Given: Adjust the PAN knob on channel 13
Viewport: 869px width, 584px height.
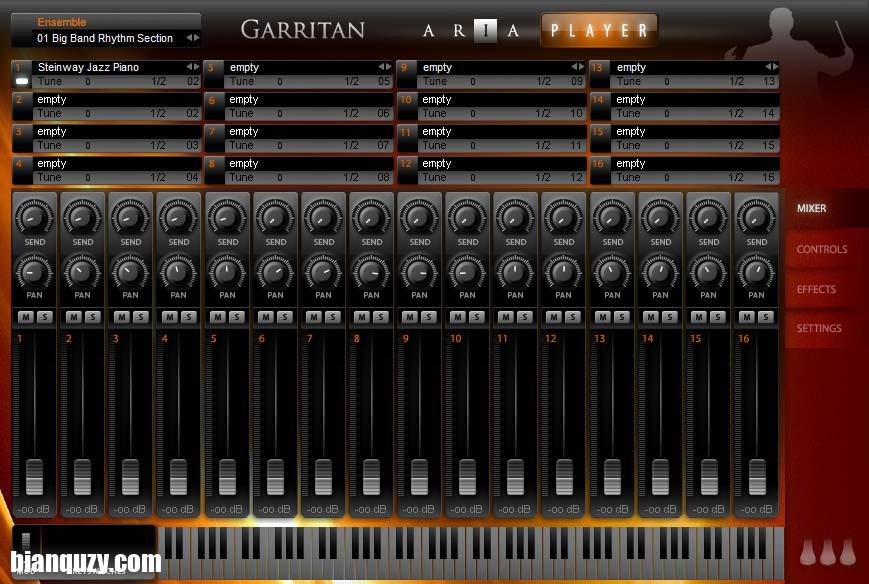Looking at the screenshot, I should tap(612, 271).
